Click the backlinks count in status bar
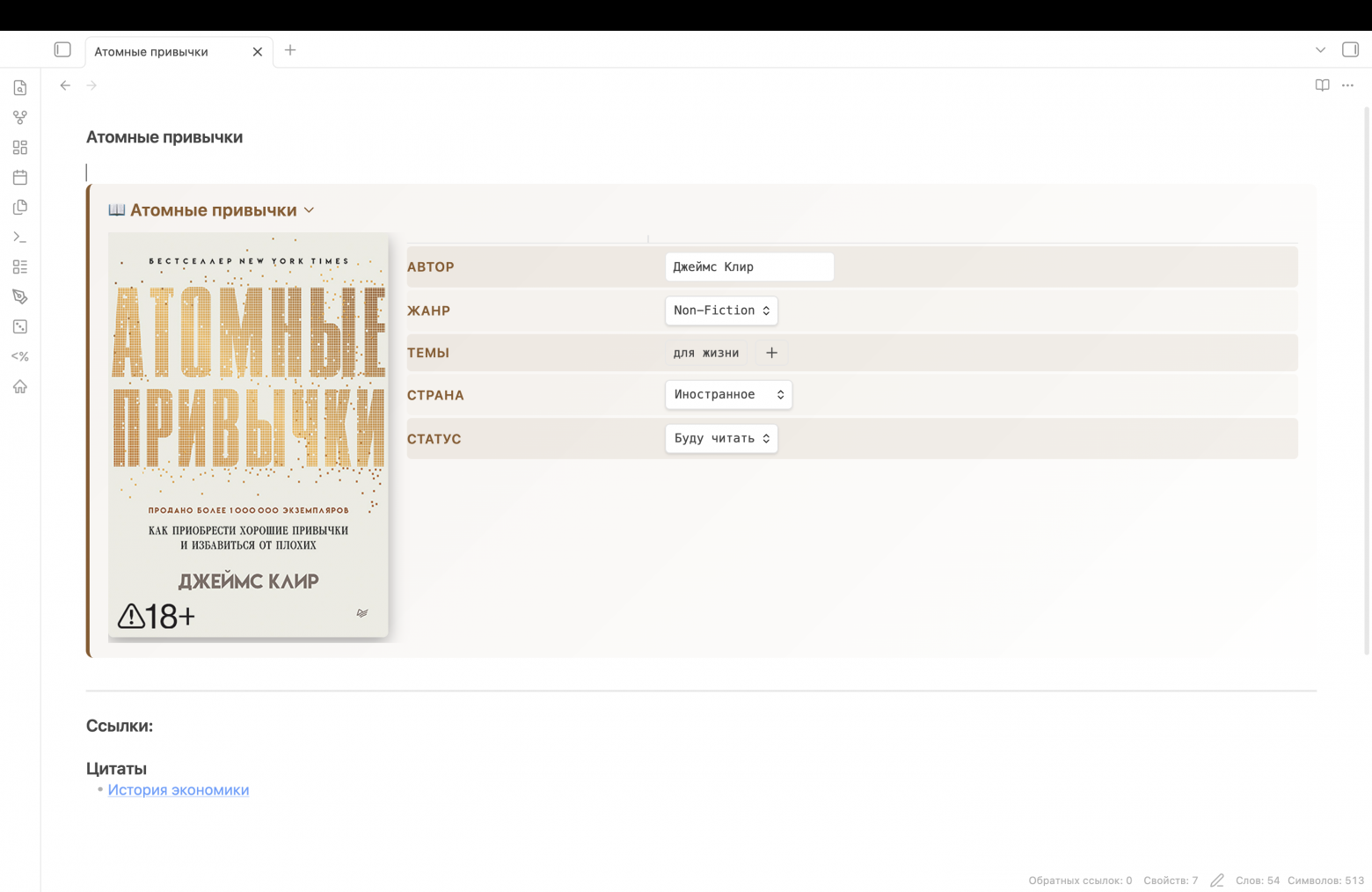The image size is (1372, 892). 1080,881
